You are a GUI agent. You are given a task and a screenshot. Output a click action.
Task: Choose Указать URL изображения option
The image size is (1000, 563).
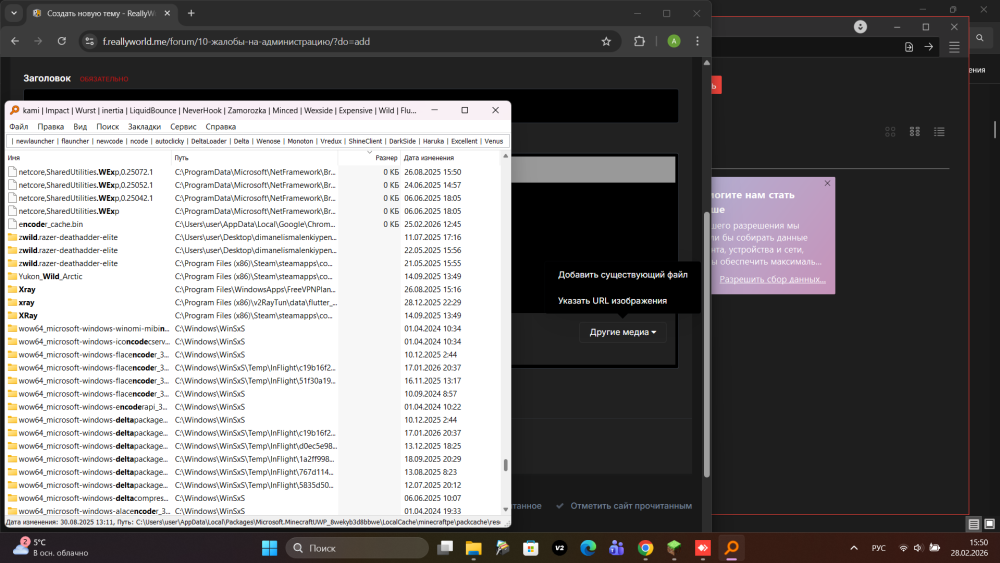point(612,301)
